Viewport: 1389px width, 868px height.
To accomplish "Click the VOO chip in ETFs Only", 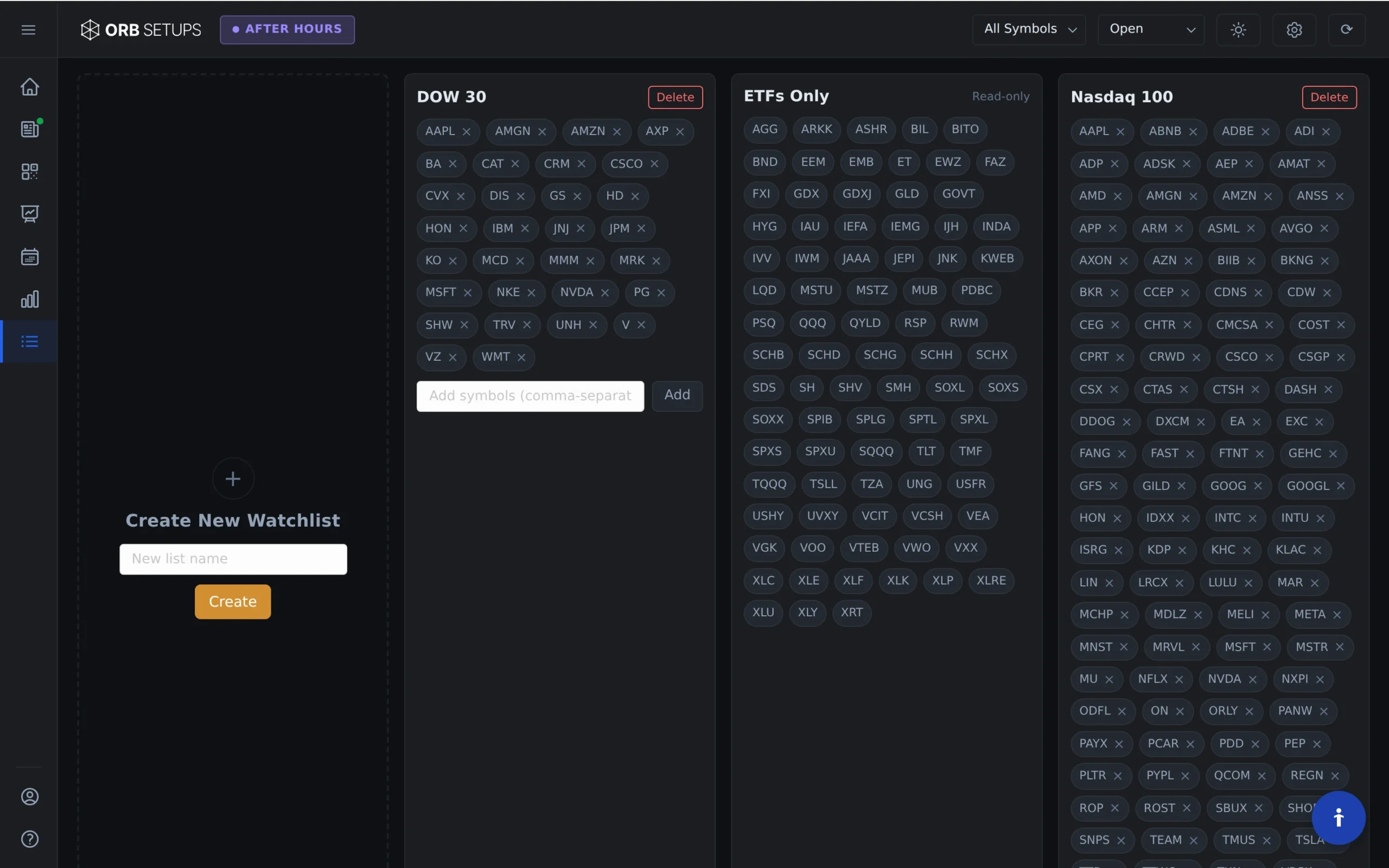I will coord(813,548).
